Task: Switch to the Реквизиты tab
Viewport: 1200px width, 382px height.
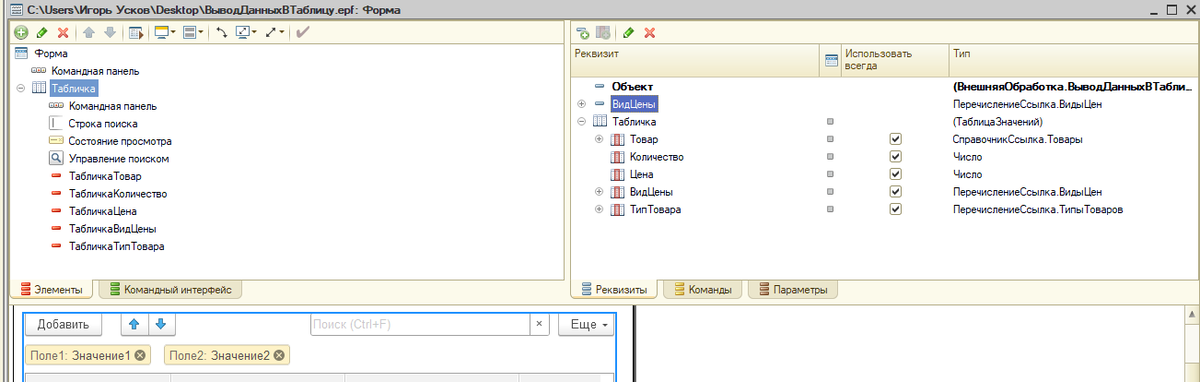Action: pyautogui.click(x=613, y=290)
